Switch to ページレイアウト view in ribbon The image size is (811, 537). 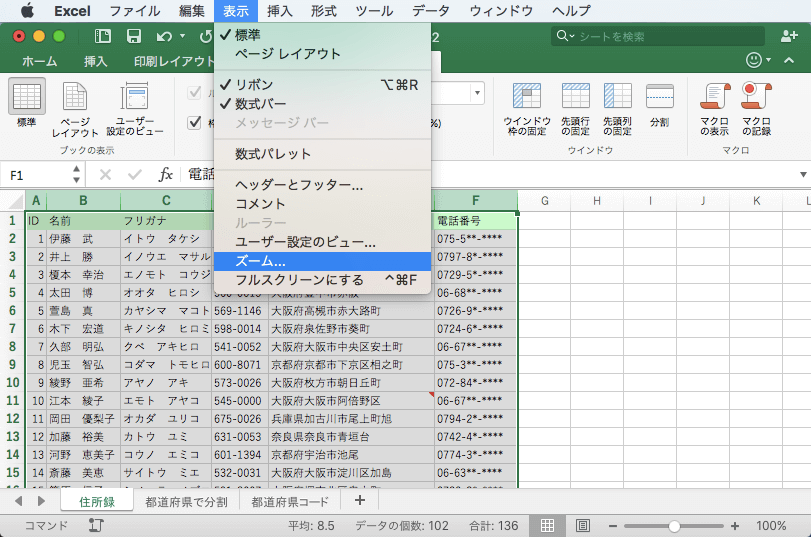pyautogui.click(x=75, y=96)
